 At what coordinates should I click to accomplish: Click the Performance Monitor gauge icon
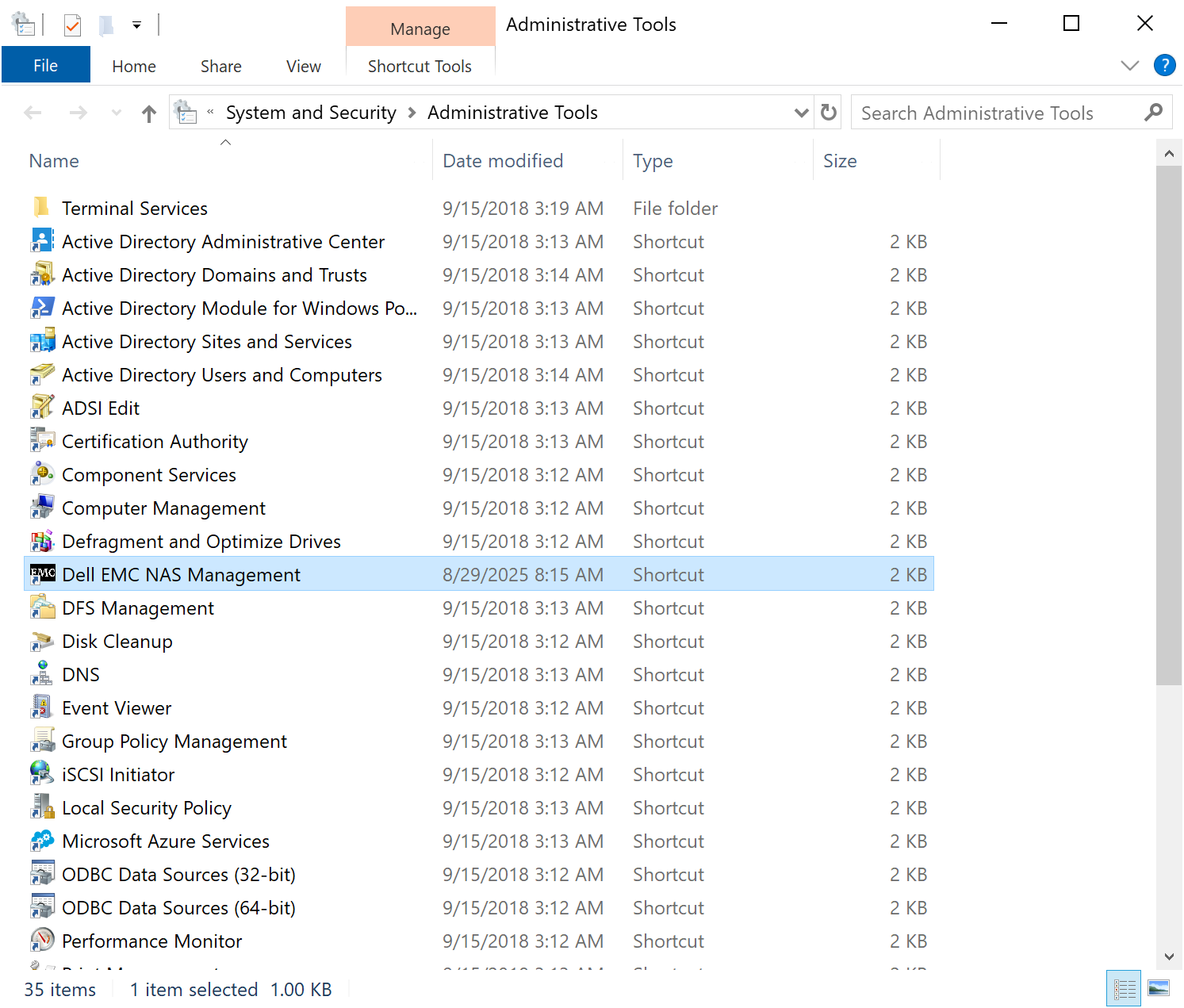[x=42, y=941]
